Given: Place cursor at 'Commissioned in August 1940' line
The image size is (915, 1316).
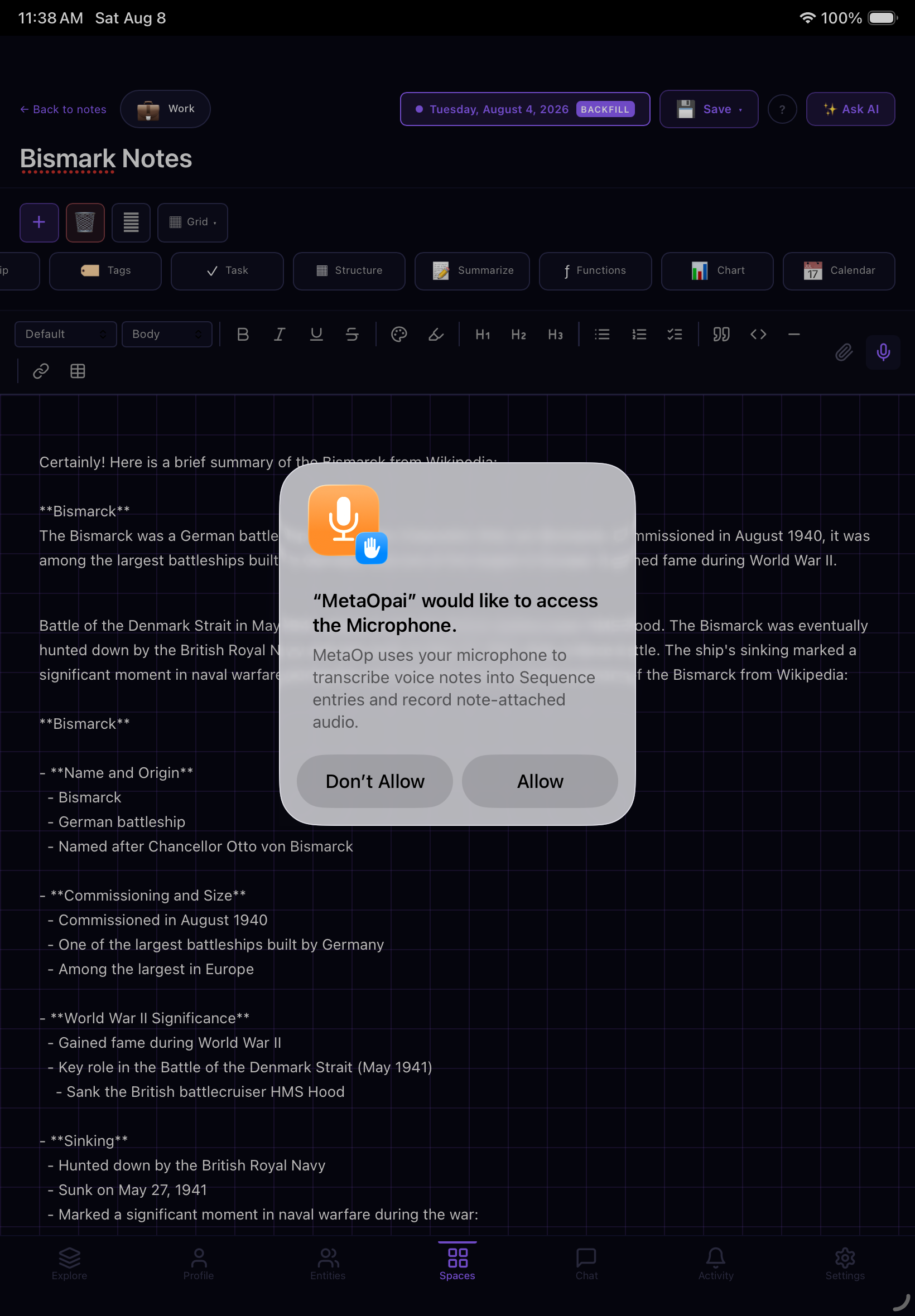Looking at the screenshot, I should point(163,920).
